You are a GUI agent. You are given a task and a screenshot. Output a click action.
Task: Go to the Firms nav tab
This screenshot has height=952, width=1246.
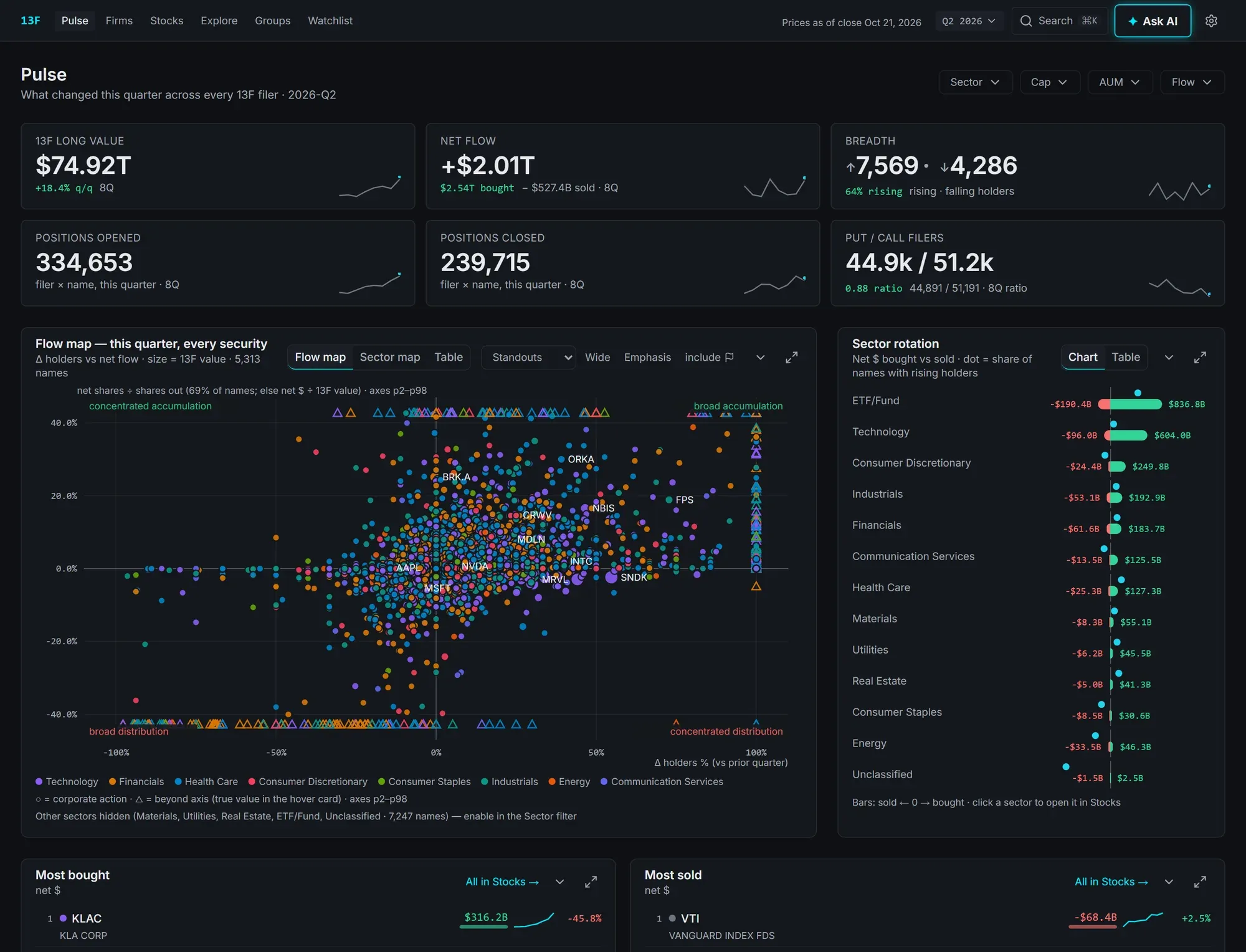pyautogui.click(x=119, y=21)
